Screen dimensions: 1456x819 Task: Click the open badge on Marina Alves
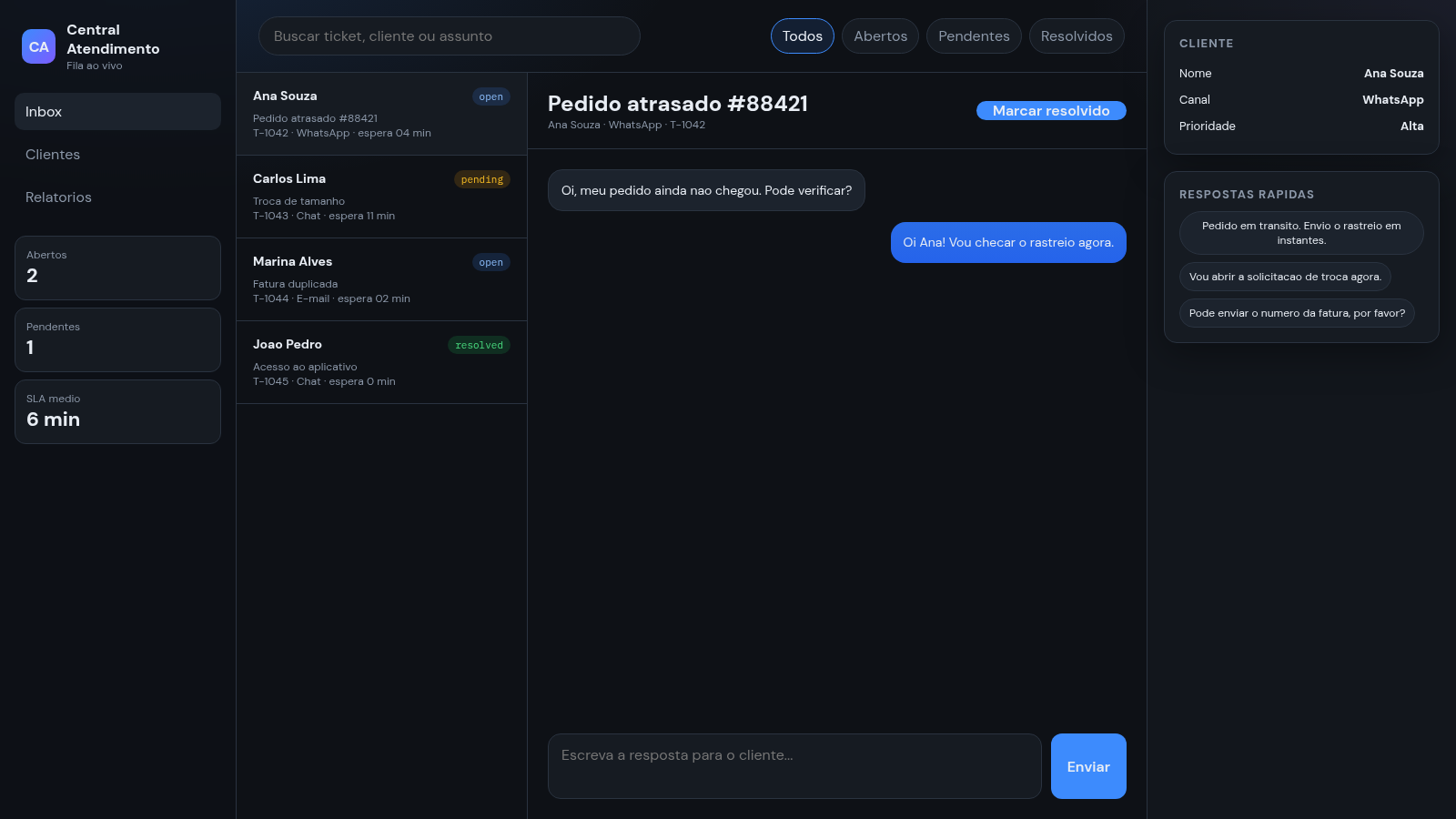490,262
